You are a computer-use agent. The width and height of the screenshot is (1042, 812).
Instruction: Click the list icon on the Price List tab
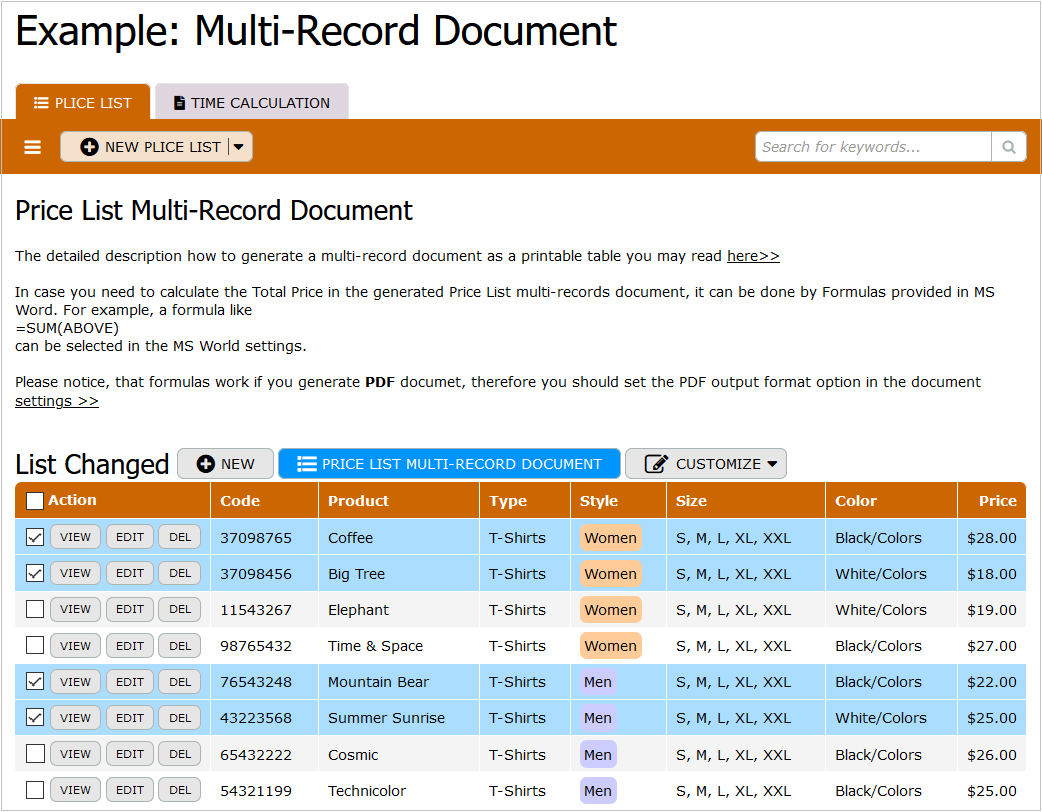click(x=41, y=103)
